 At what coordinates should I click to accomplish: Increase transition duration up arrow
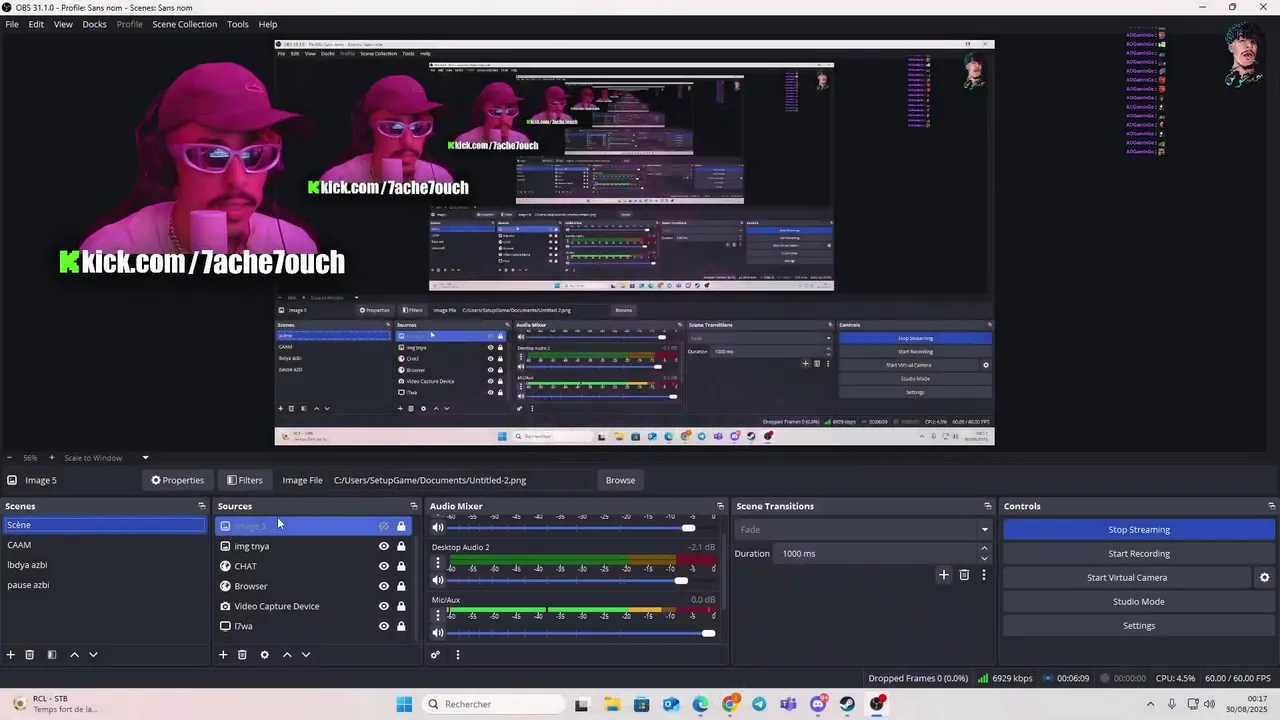coord(984,548)
